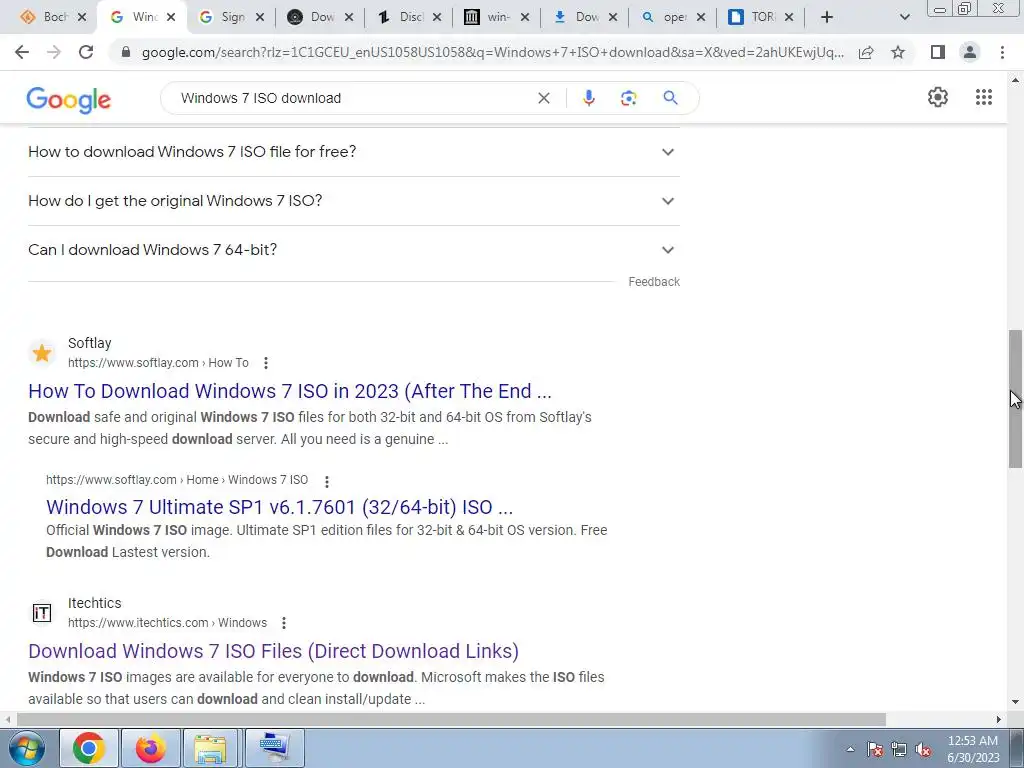Open the Chrome side panel

click(938, 52)
